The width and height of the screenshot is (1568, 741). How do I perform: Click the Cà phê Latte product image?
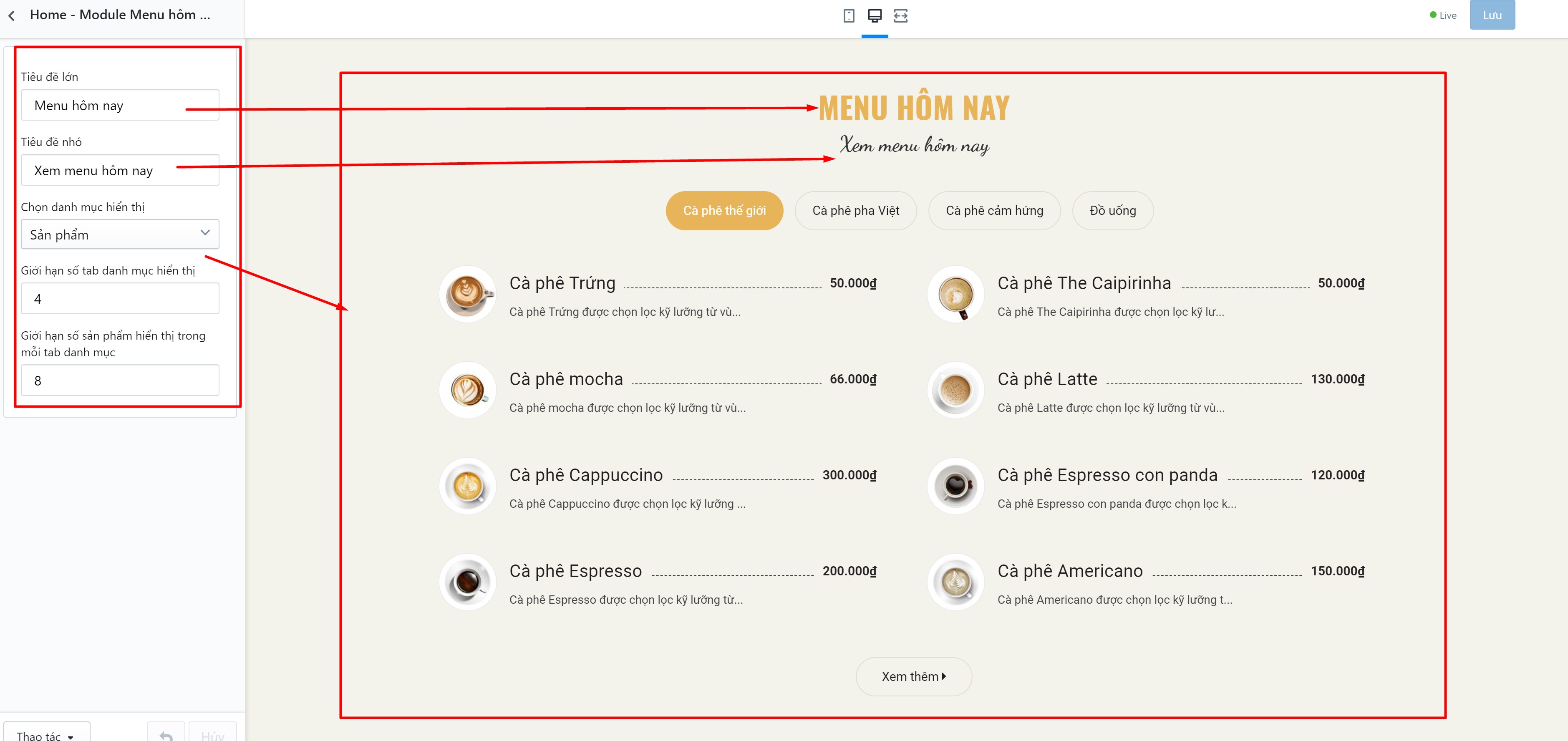[955, 390]
